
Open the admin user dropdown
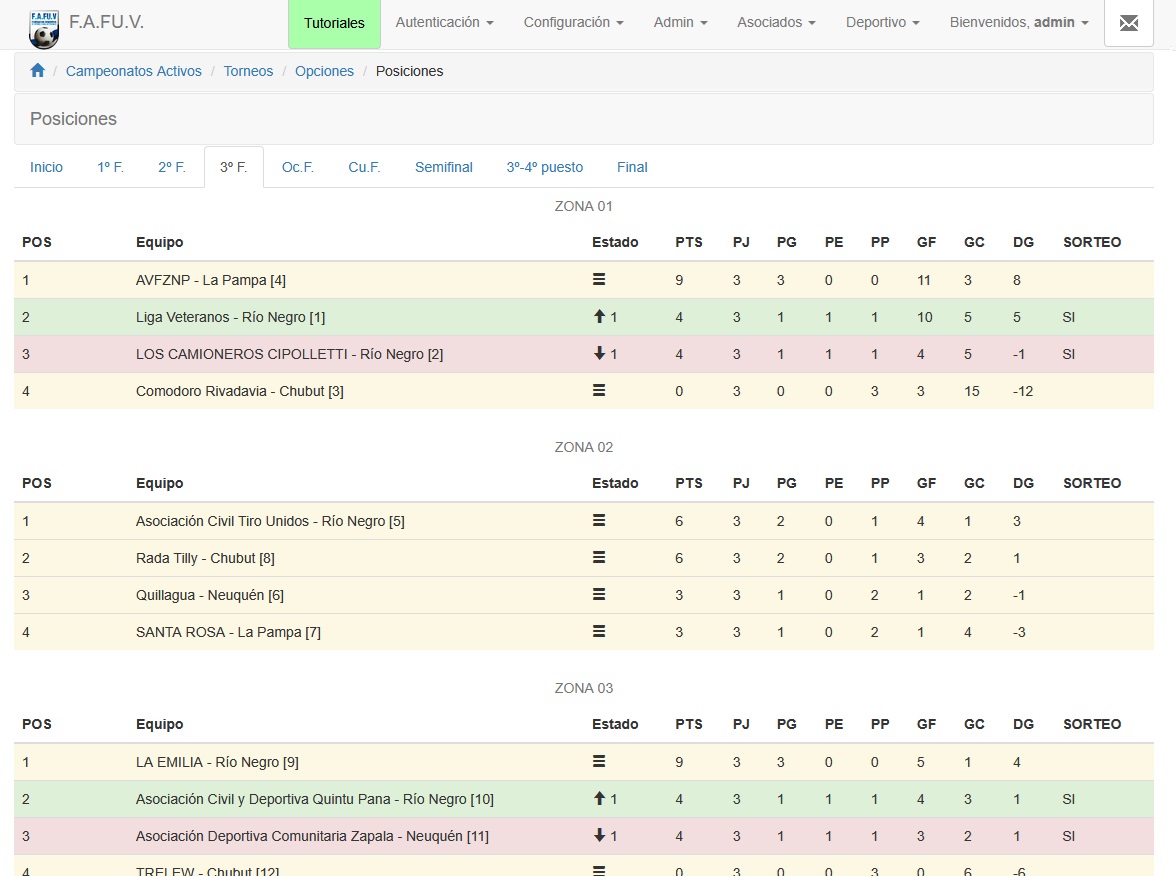point(1018,23)
